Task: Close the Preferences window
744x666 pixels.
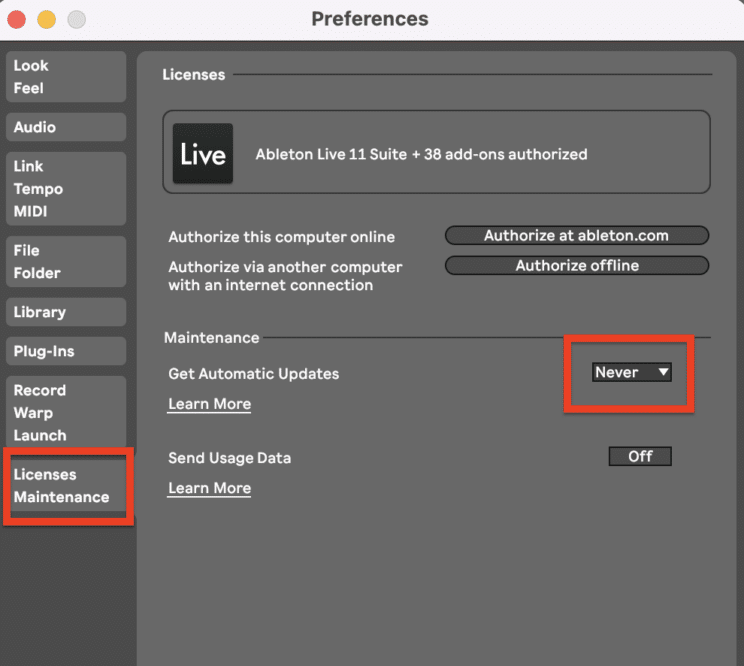Action: tap(17, 19)
